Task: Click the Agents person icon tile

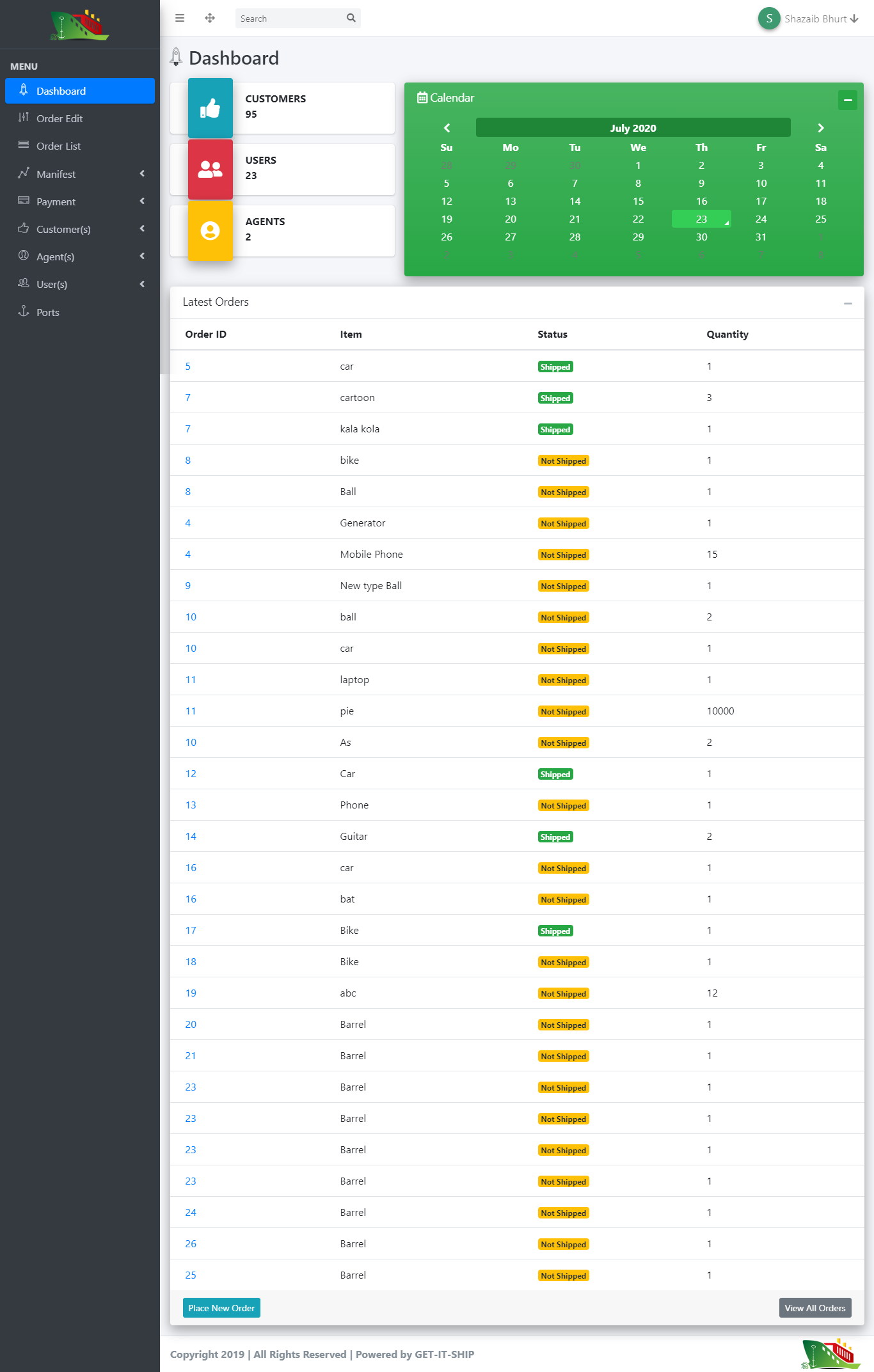Action: coord(211,231)
